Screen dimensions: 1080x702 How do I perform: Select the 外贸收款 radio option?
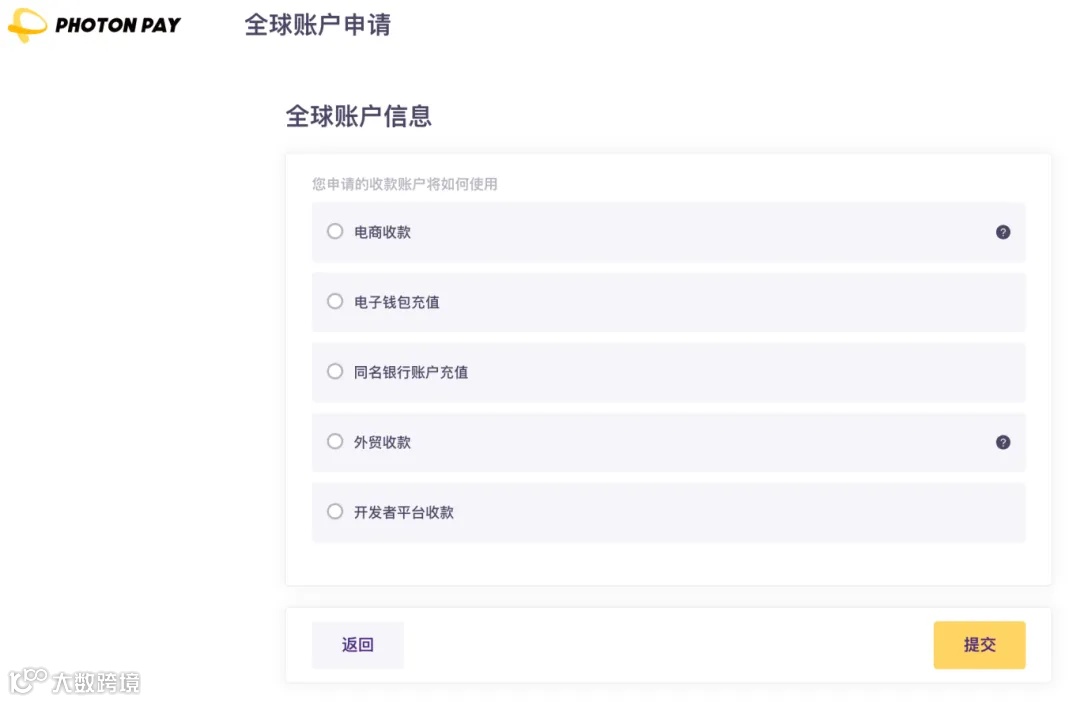pos(335,441)
